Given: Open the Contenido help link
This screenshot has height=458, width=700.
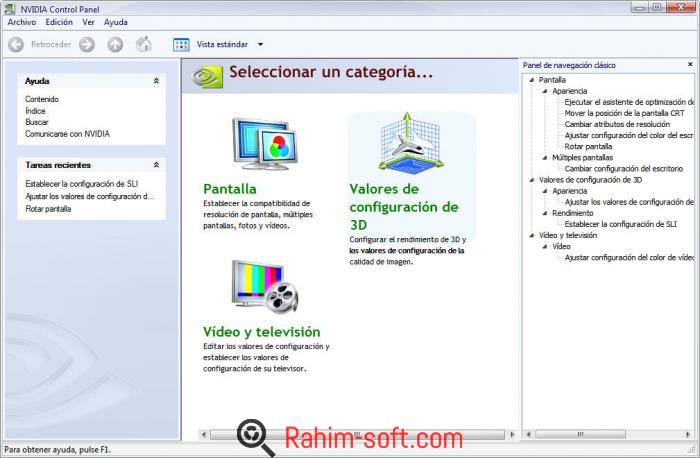Looking at the screenshot, I should (x=42, y=99).
